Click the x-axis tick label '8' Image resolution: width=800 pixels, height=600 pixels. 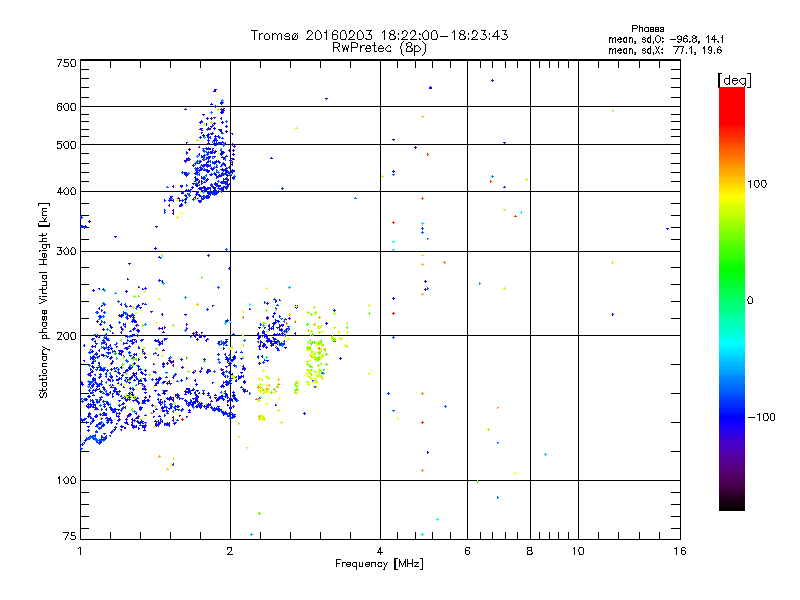tap(530, 551)
